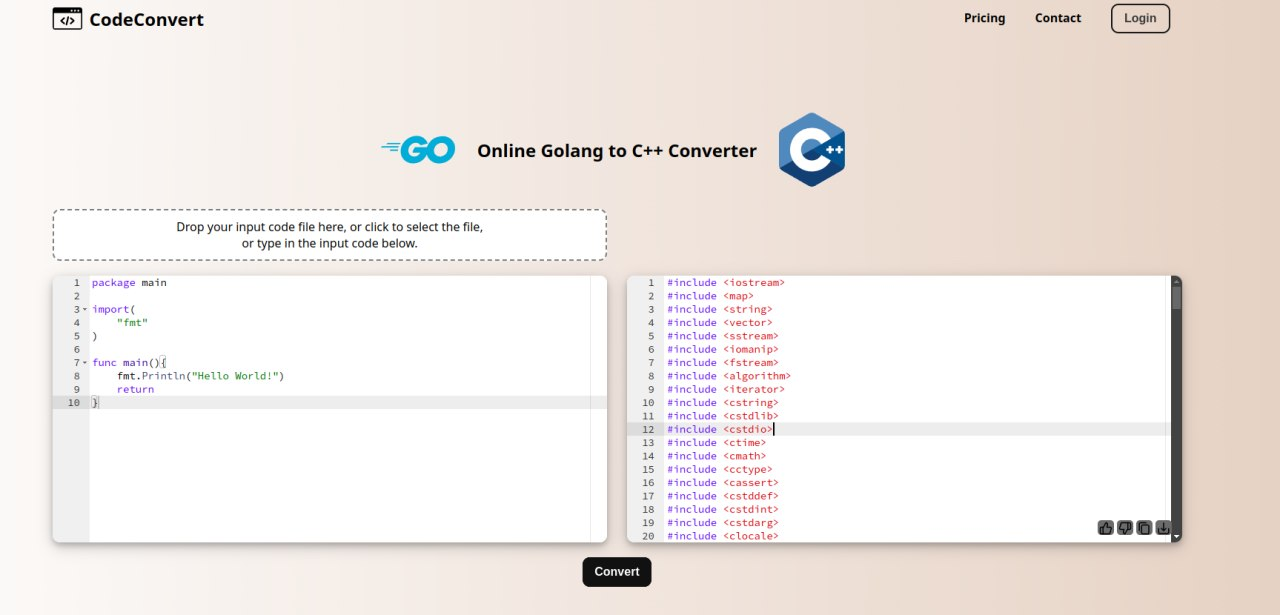The height and width of the screenshot is (615, 1280).
Task: Click the '#include <fstream>' line
Action: pyautogui.click(x=722, y=363)
